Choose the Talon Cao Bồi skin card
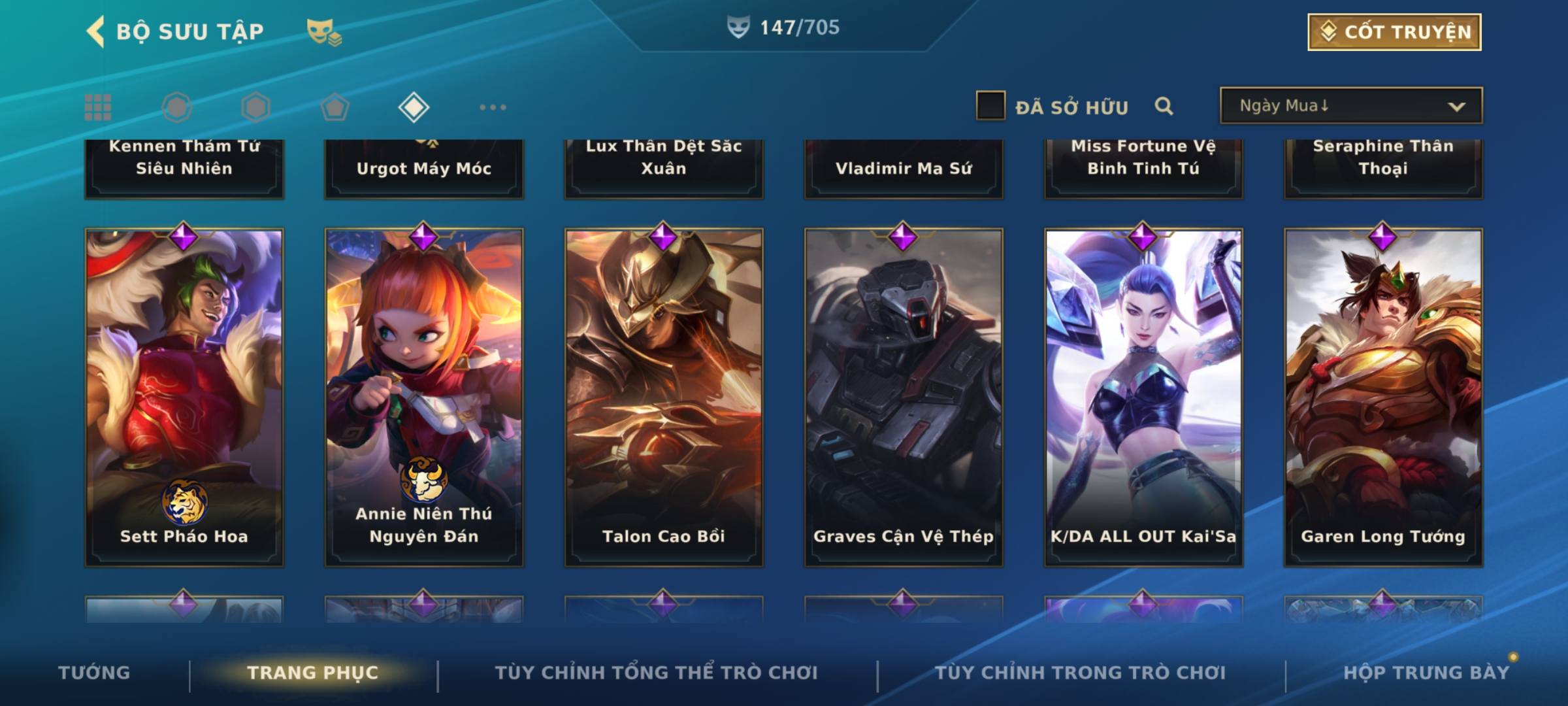This screenshot has height=706, width=1568. 664,397
